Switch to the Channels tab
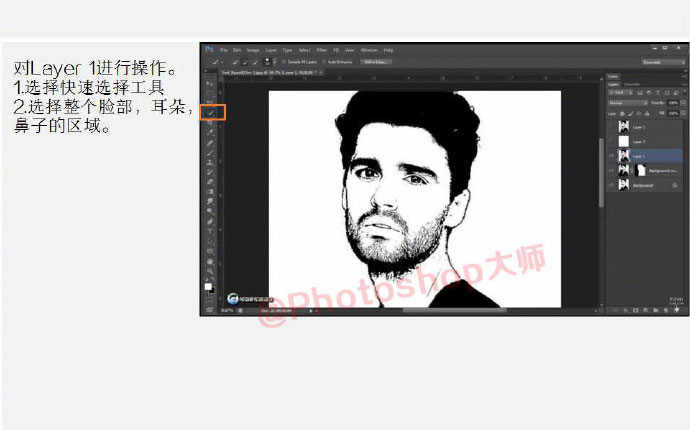The width and height of the screenshot is (690, 430). point(632,84)
